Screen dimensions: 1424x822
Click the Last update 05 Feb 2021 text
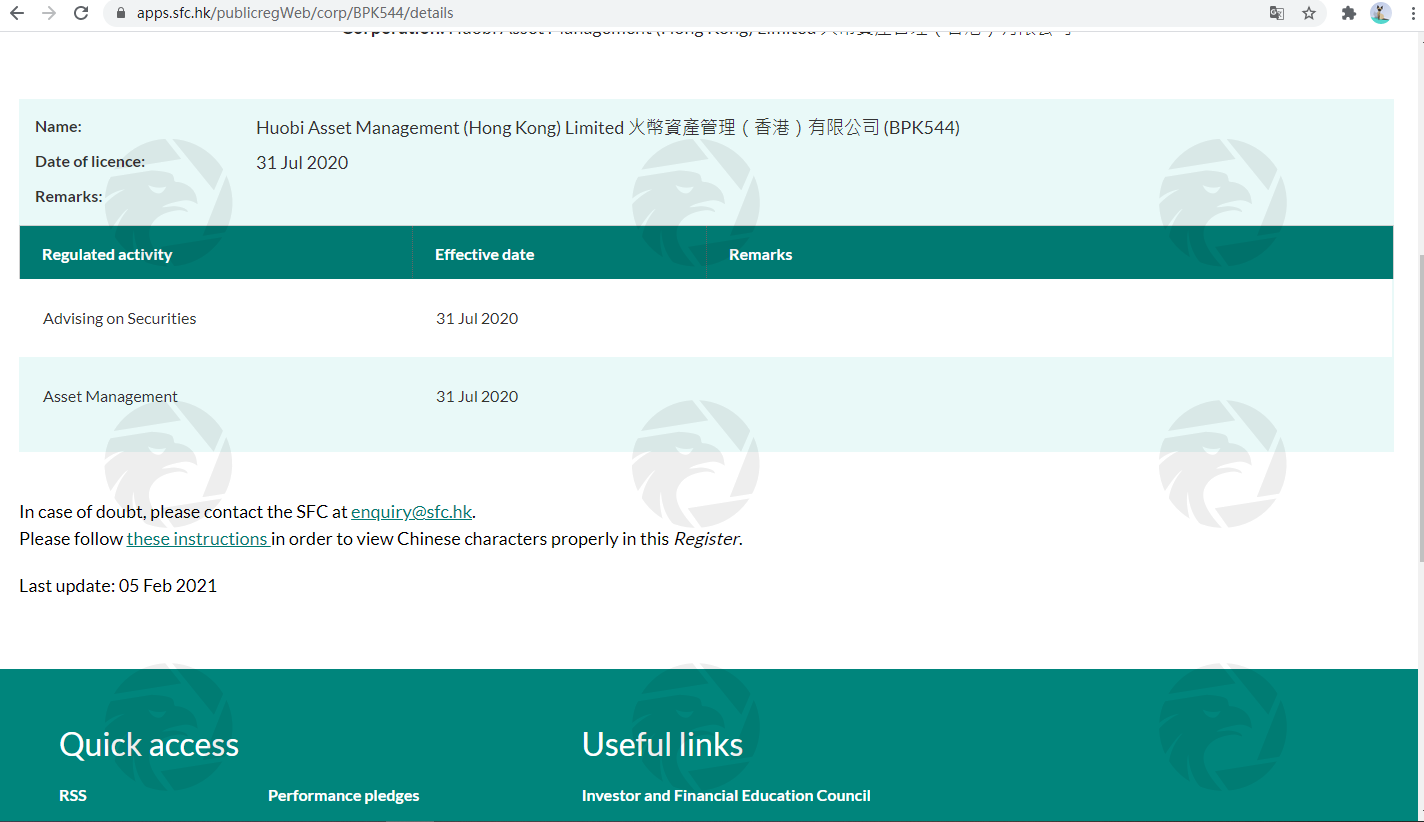click(118, 585)
